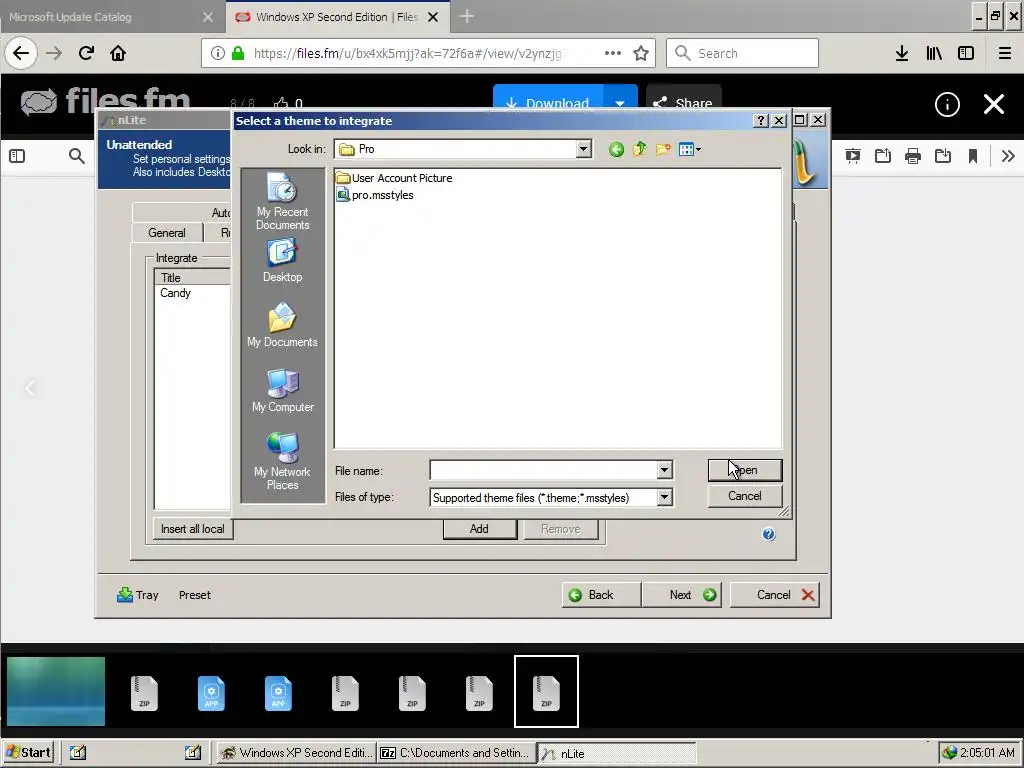The image size is (1024, 768).
Task: Click Insert all local in nLite
Action: point(193,529)
